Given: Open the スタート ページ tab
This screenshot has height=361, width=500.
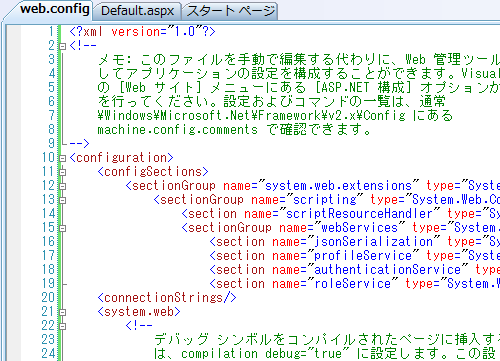Looking at the screenshot, I should coord(231,11).
